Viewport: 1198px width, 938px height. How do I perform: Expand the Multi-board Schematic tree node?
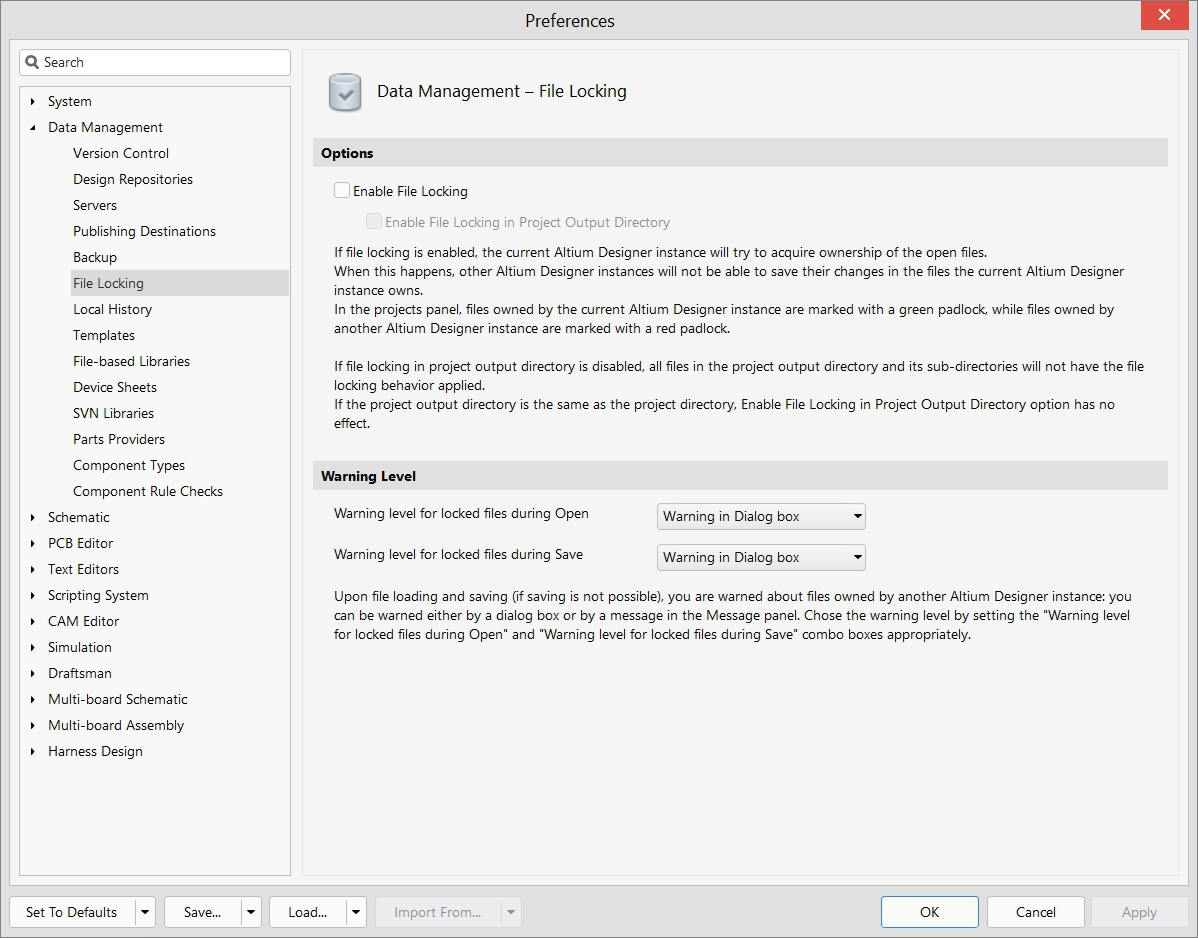tap(32, 699)
